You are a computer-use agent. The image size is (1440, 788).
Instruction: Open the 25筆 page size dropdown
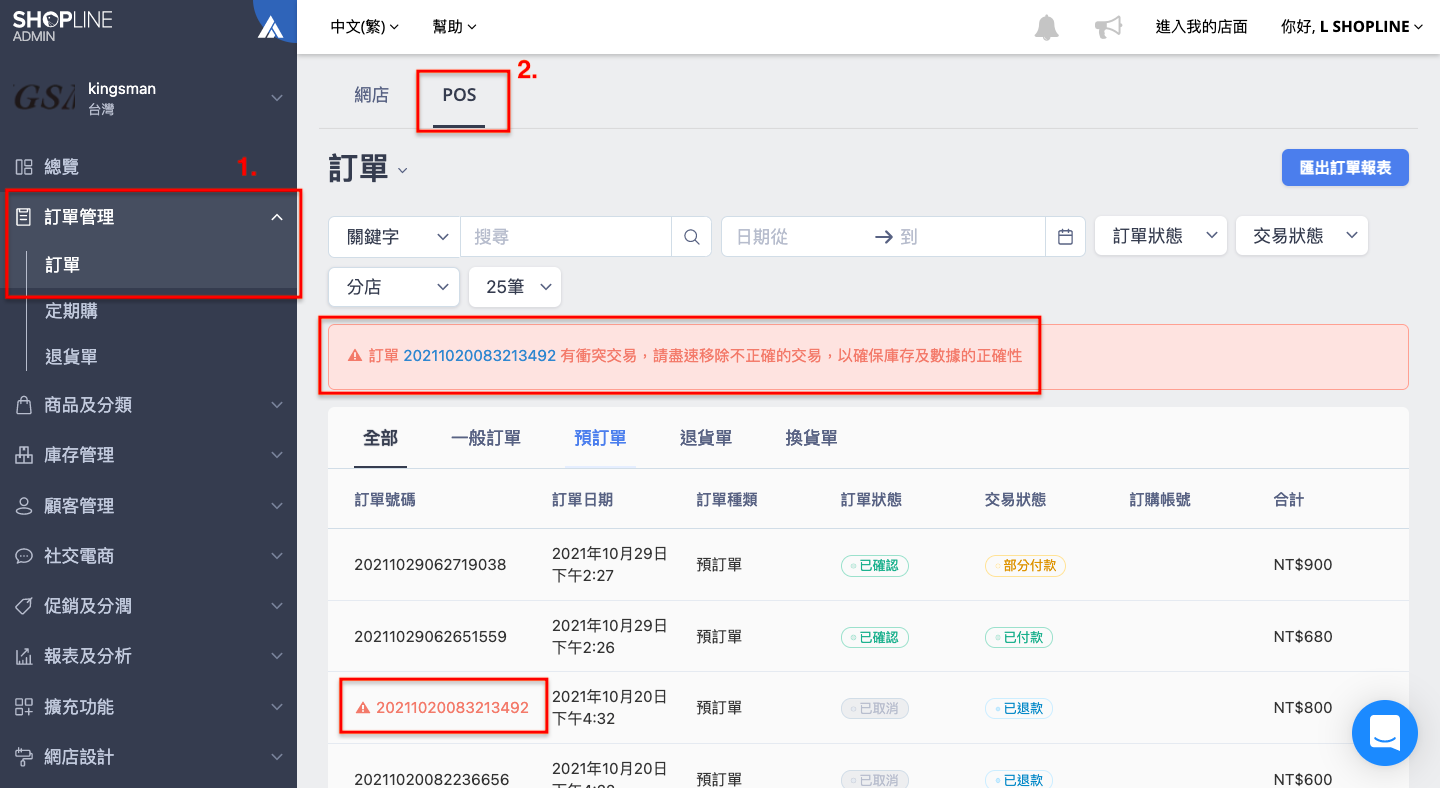click(515, 287)
